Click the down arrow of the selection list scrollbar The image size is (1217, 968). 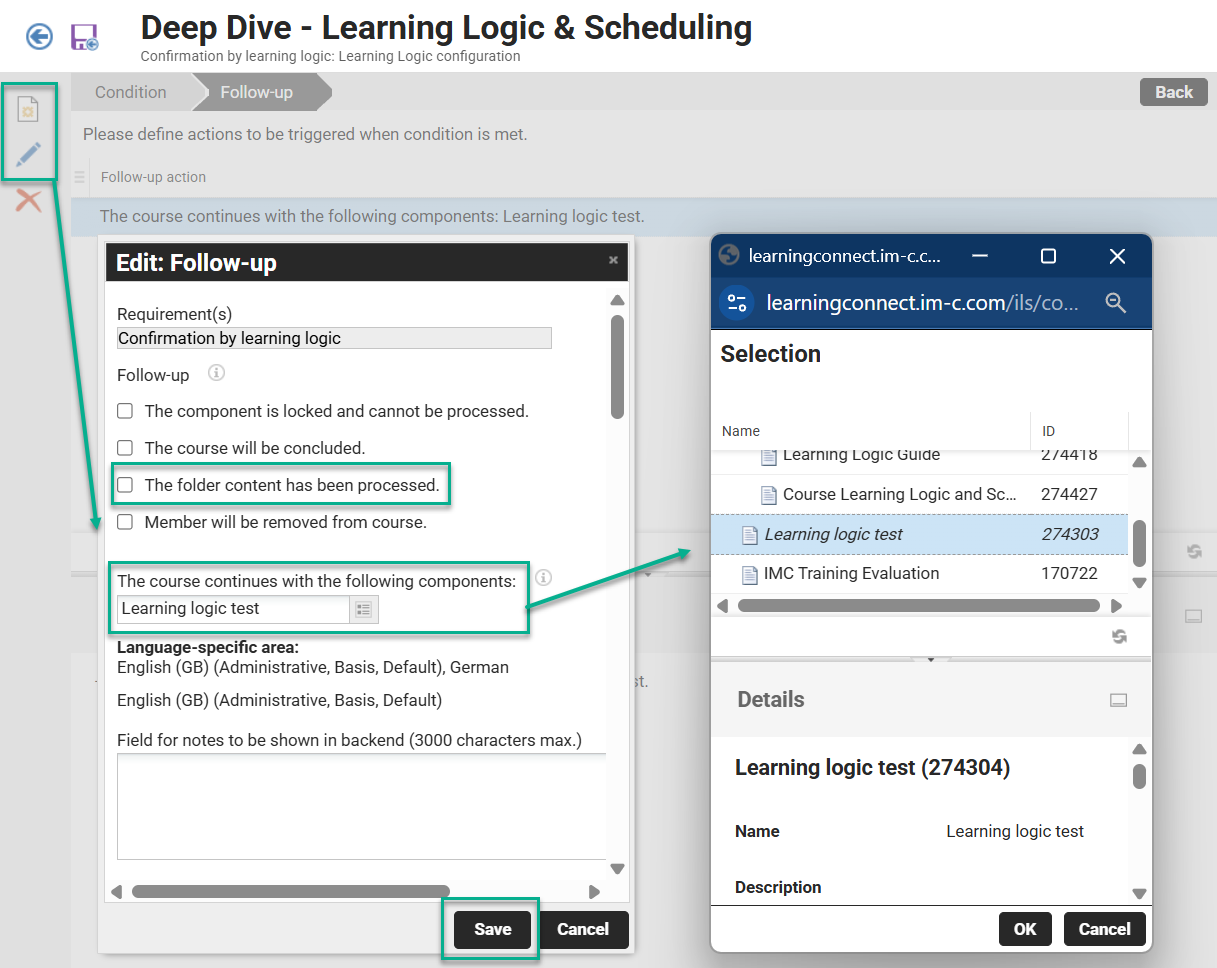[1139, 583]
